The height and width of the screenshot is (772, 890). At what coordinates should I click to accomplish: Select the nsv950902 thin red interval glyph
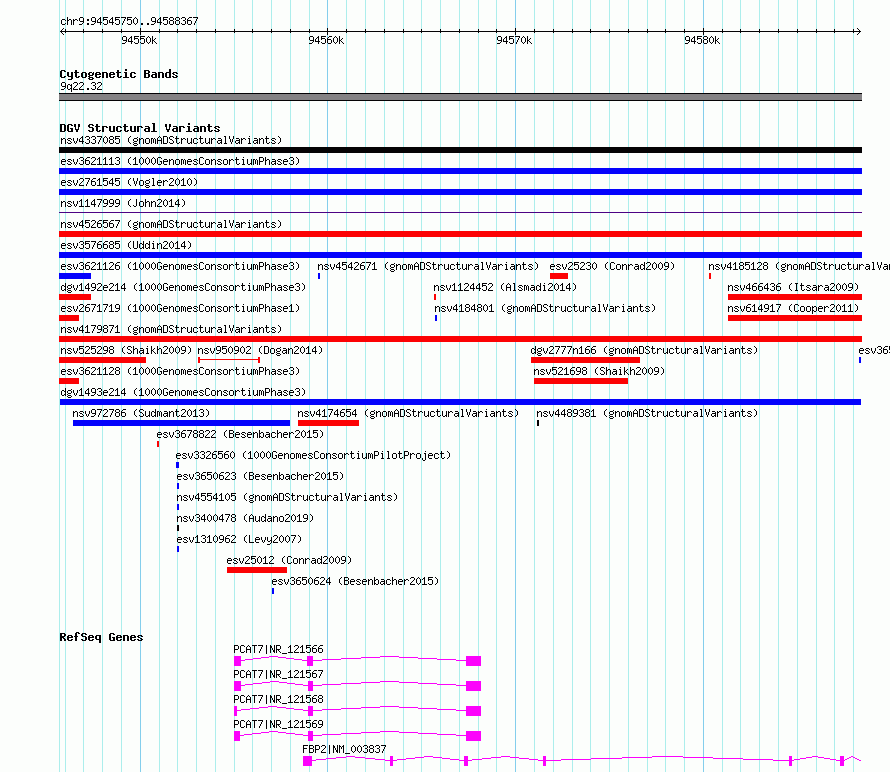click(x=229, y=360)
